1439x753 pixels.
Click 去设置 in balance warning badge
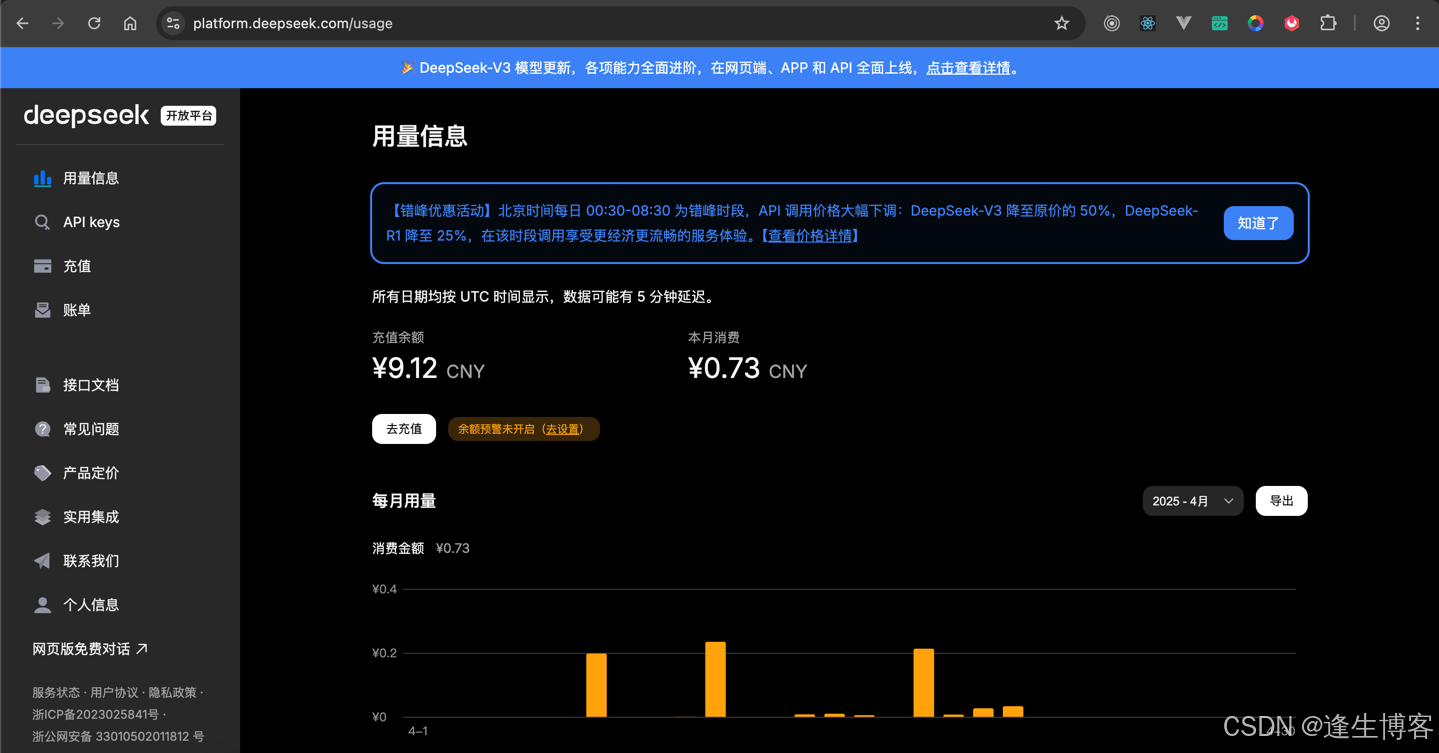click(x=563, y=429)
